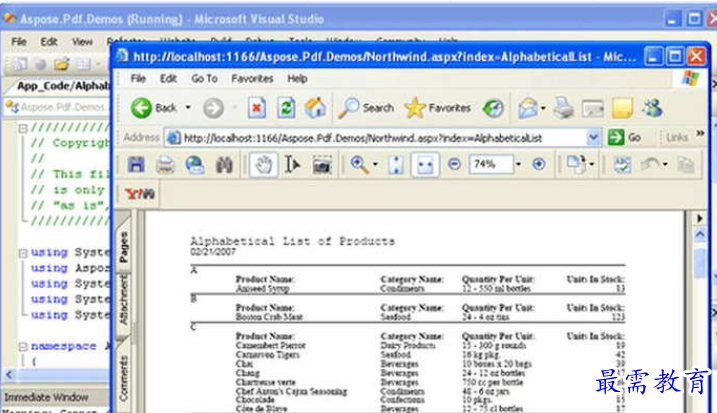
Task: Click the Aspose.Pdf.Demos class selector in Visual Studio
Action: pyautogui.click(x=57, y=107)
